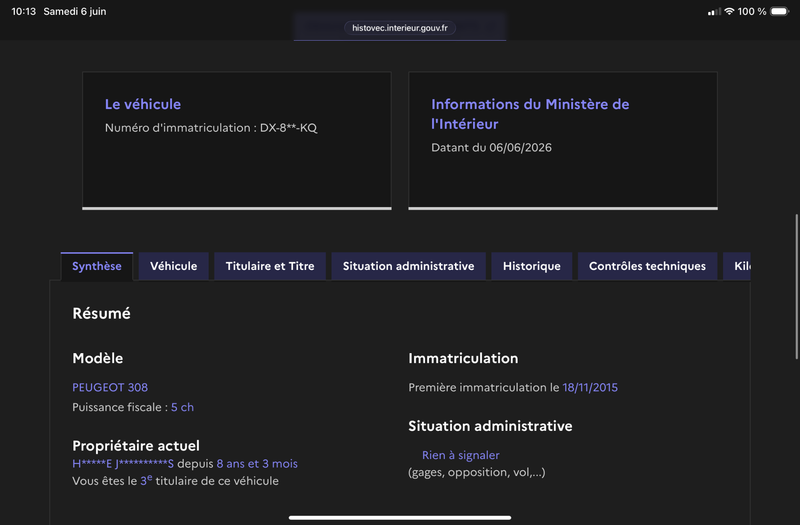Click the PEUGEOT 308 model text

(x=110, y=387)
